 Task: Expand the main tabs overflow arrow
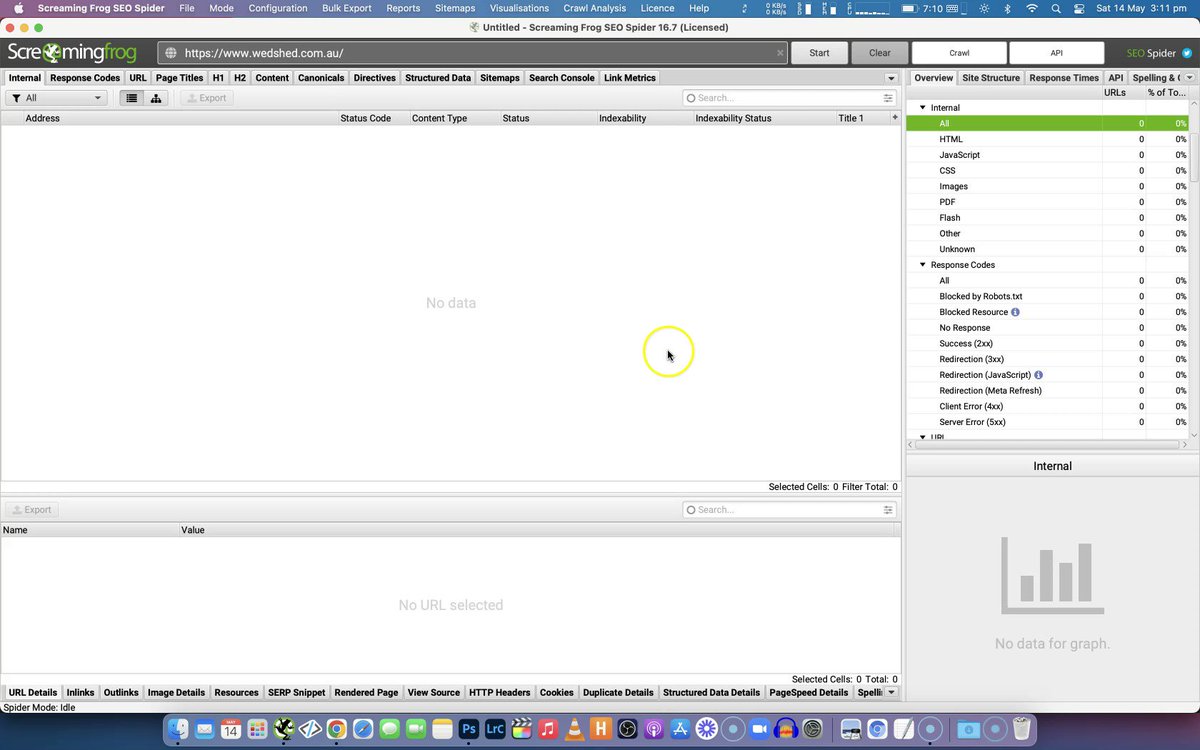890,78
